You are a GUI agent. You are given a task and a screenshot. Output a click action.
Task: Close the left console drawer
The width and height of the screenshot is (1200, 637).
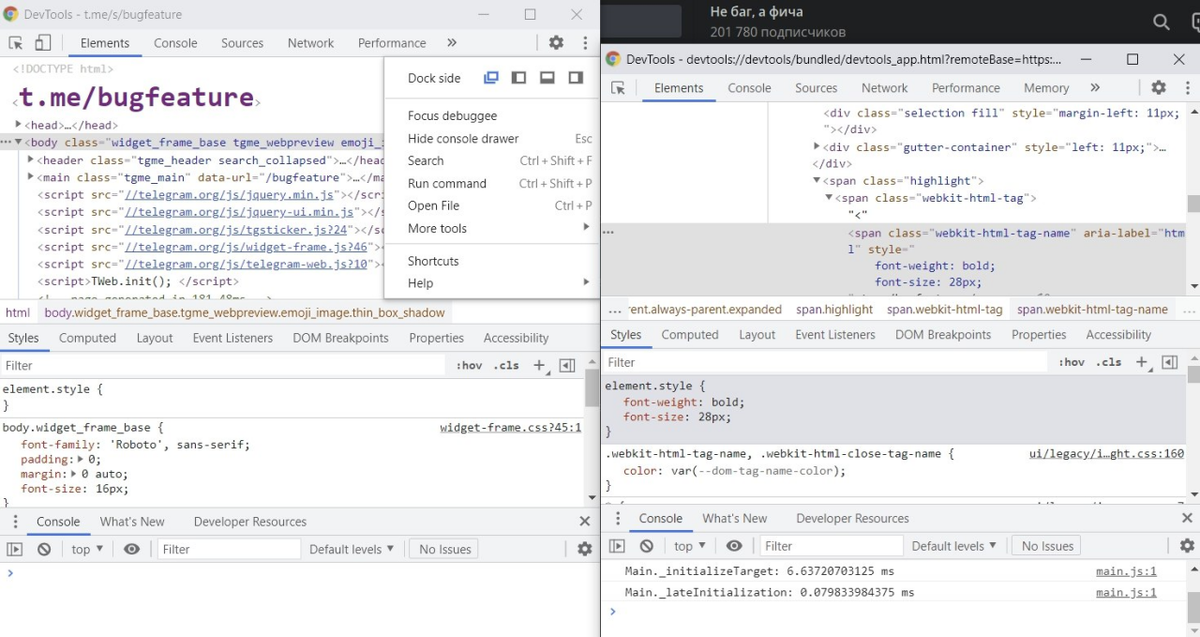click(585, 521)
